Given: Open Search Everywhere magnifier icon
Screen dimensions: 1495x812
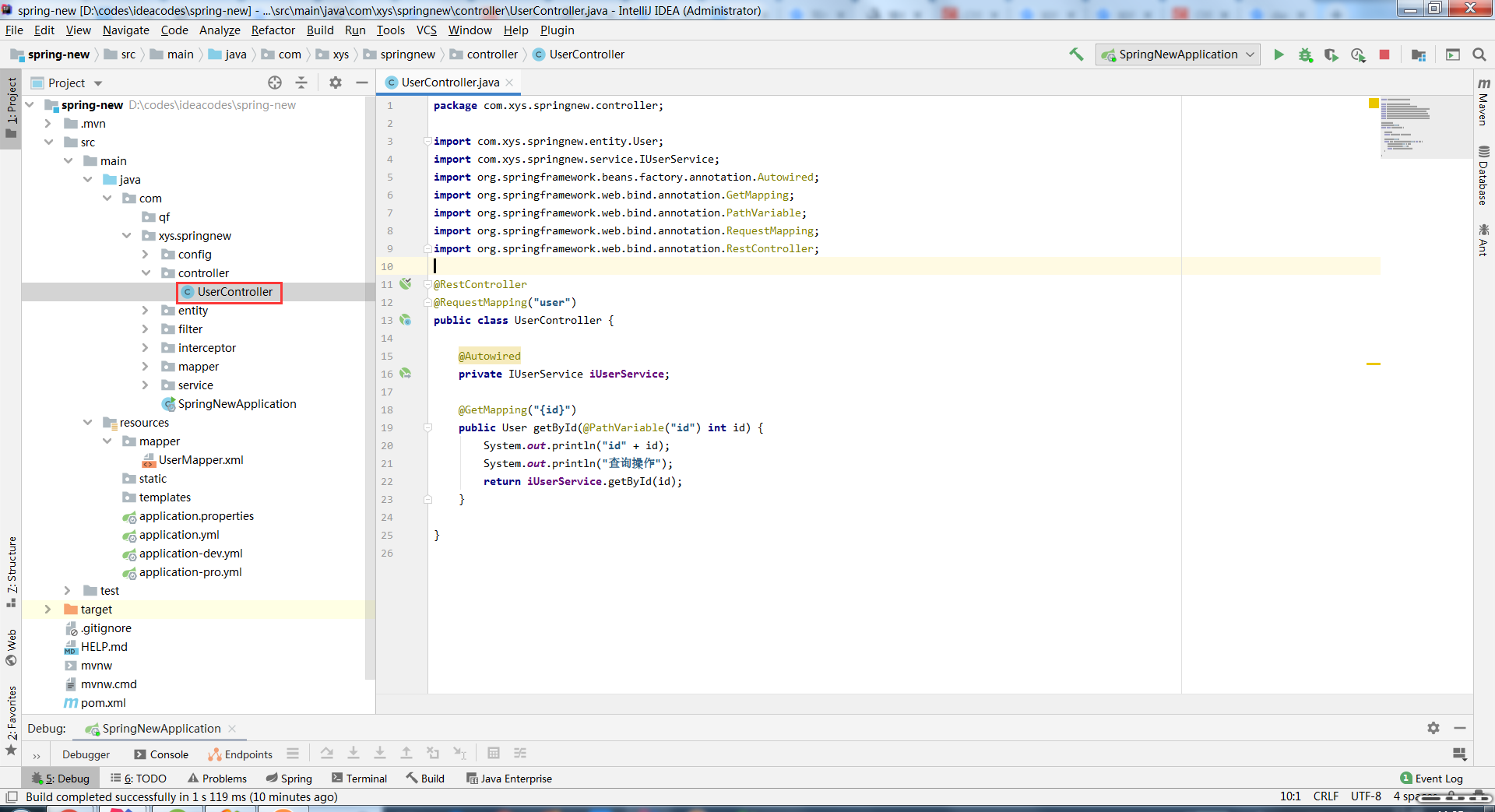Looking at the screenshot, I should [x=1479, y=54].
